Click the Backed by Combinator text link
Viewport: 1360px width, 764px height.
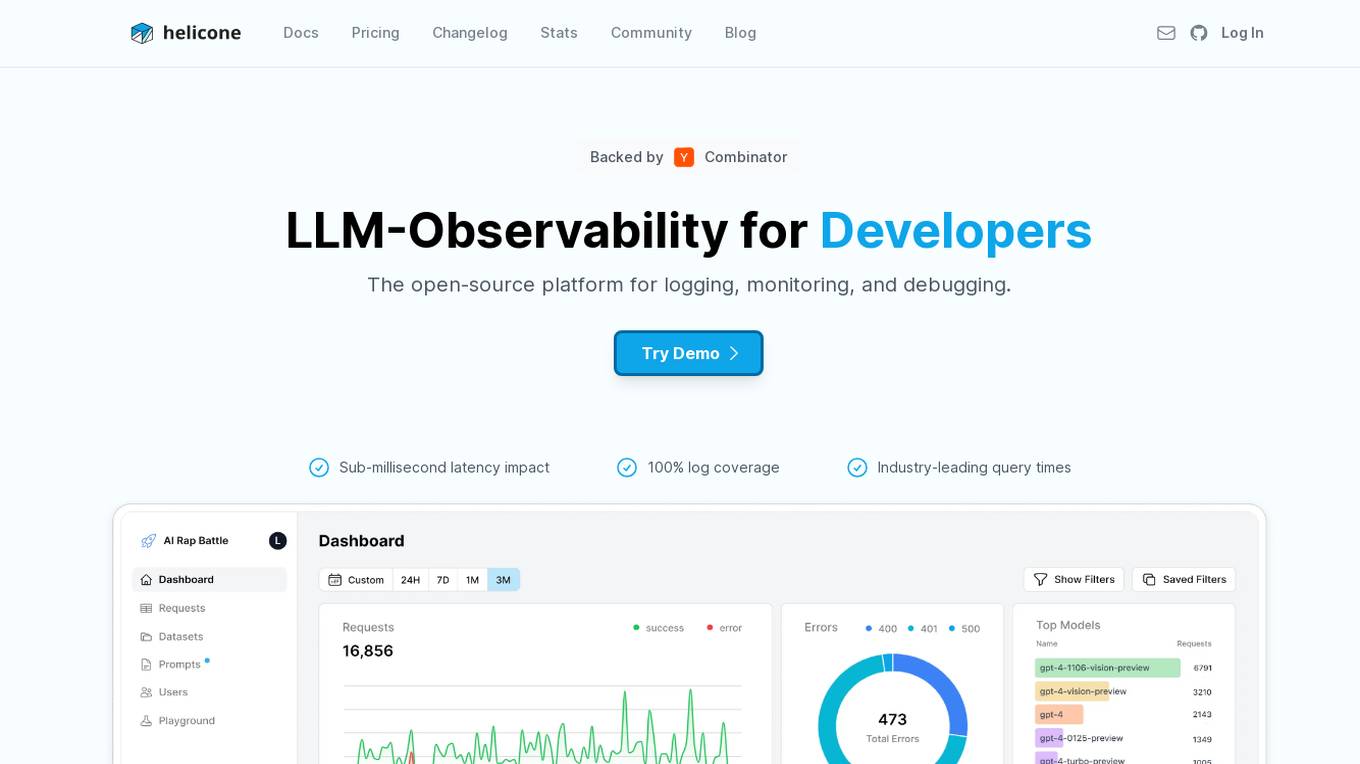689,157
